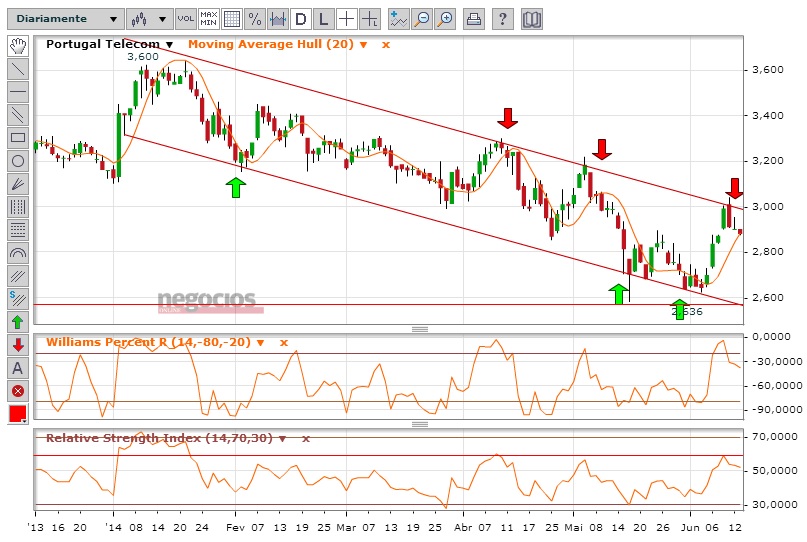Select the horizontal line tool

18,92
